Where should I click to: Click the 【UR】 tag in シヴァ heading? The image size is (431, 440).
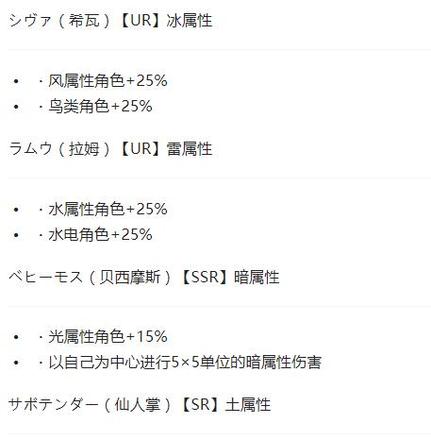(140, 20)
